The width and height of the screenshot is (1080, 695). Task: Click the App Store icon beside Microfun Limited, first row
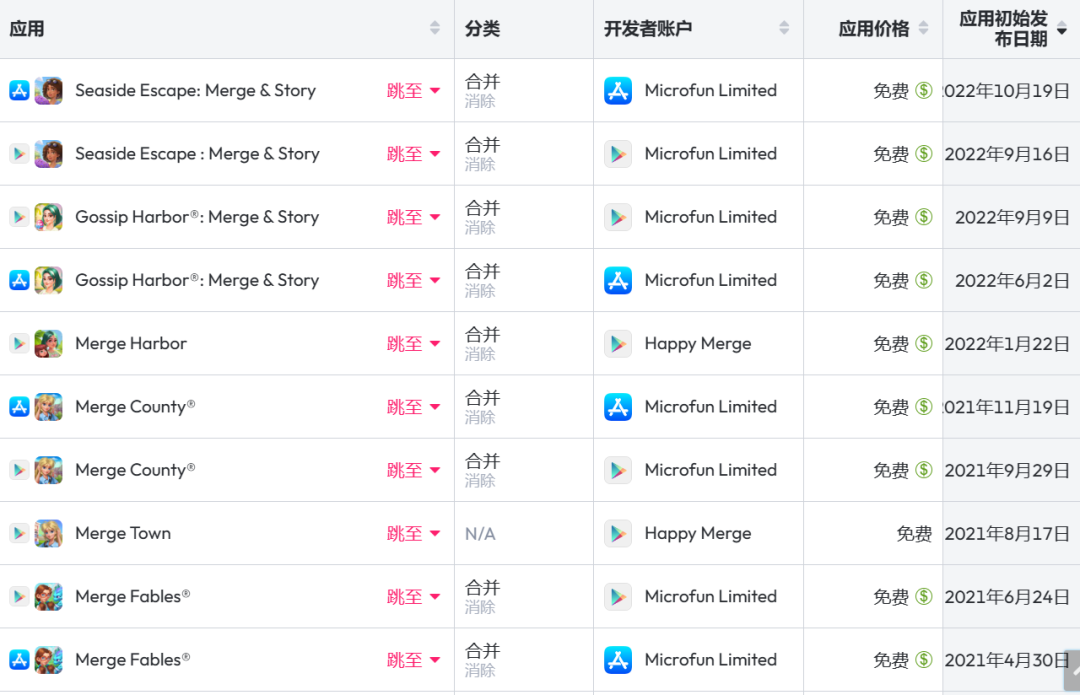(x=619, y=90)
